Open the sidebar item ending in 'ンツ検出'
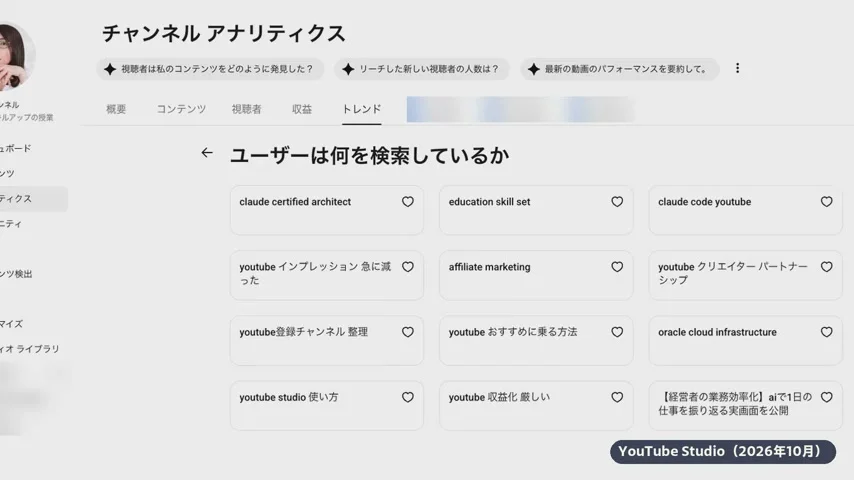 (x=16, y=274)
